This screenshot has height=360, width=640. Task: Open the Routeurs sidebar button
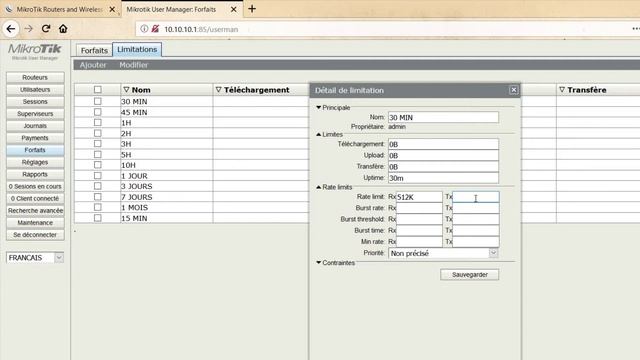(35, 77)
